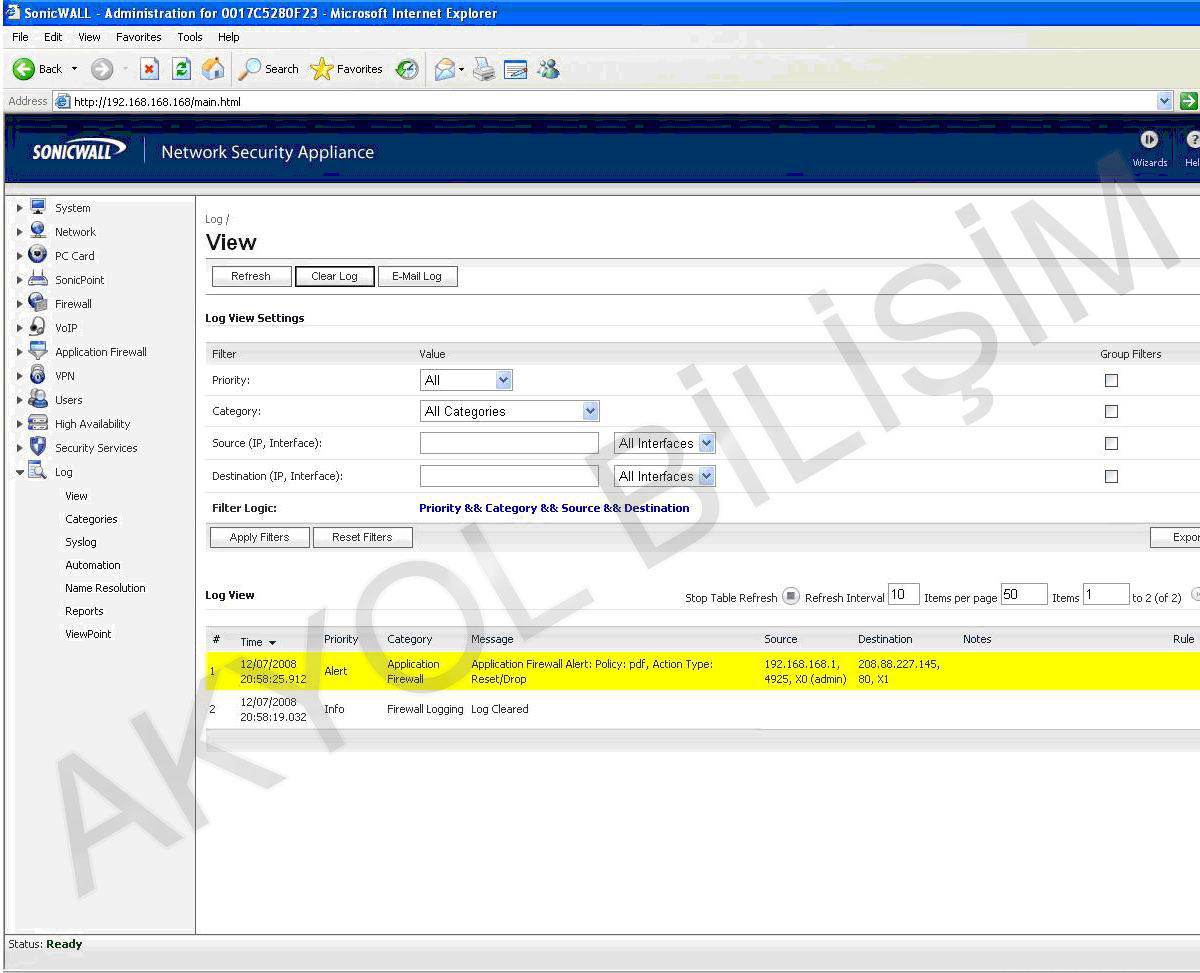Open the Syslog page under Log
The width and height of the screenshot is (1200, 973).
(81, 542)
